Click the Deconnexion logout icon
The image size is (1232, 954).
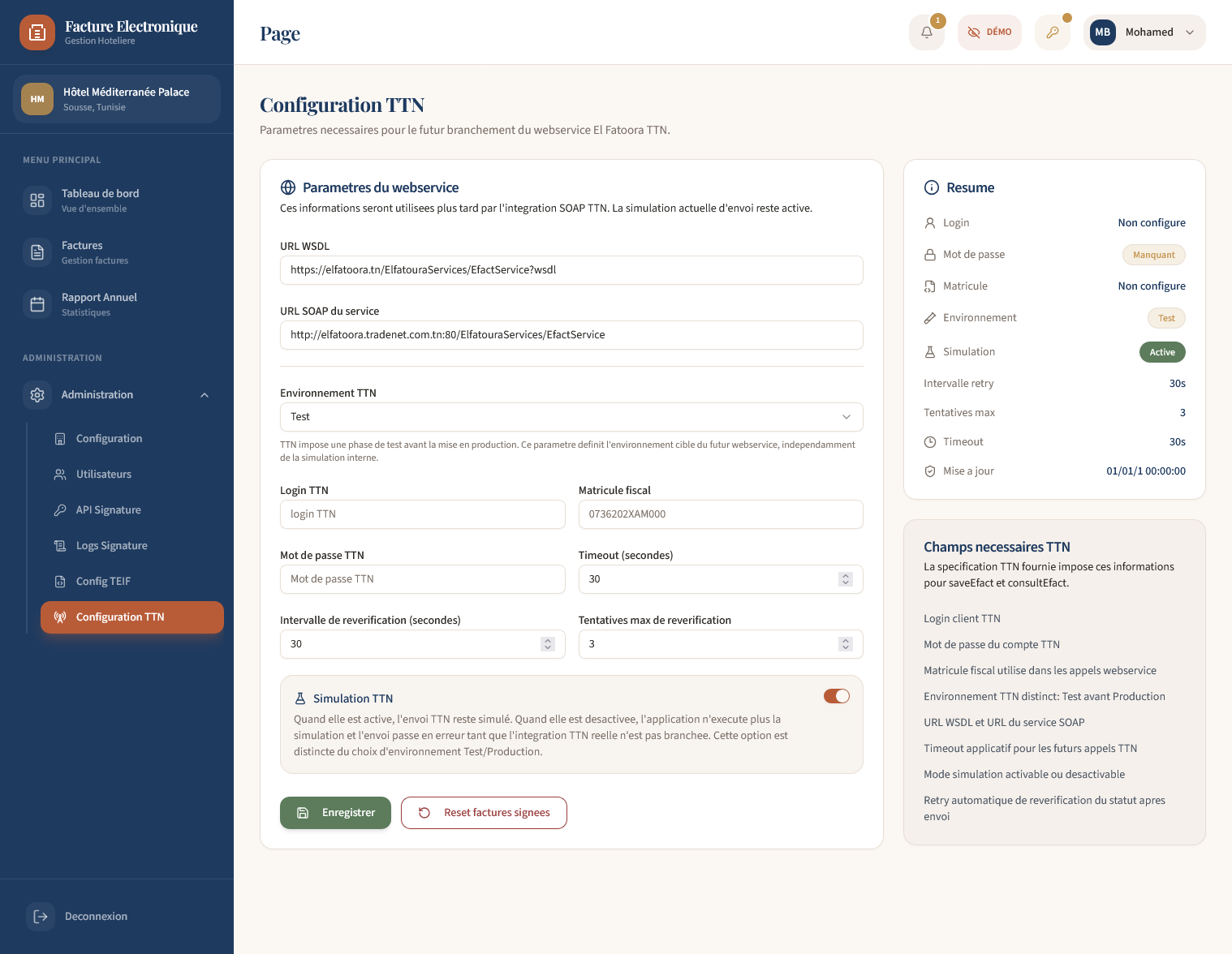(40, 916)
